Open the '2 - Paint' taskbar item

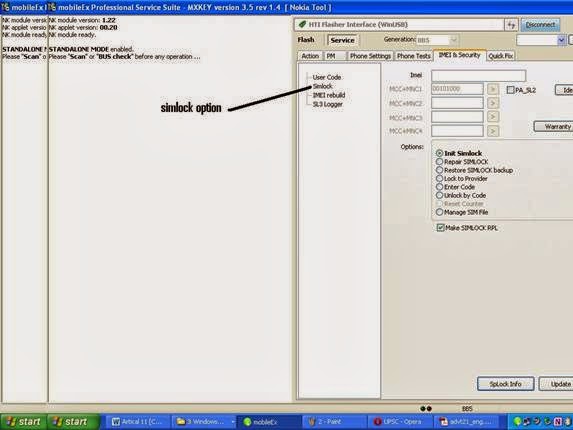(x=334, y=422)
